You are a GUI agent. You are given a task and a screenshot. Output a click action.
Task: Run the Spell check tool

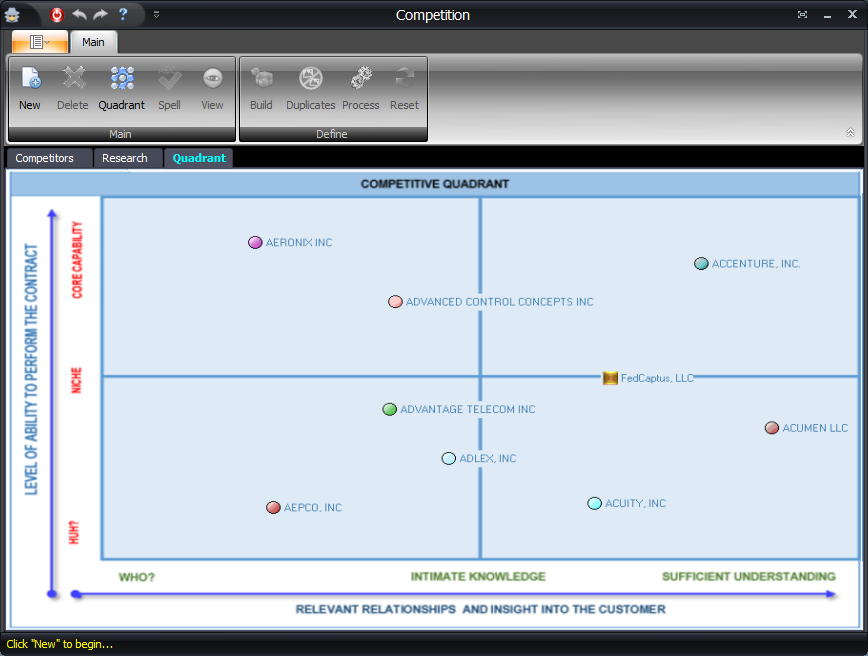coord(169,78)
